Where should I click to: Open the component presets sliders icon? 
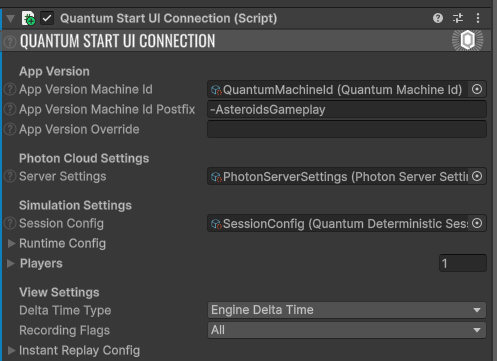(x=458, y=18)
